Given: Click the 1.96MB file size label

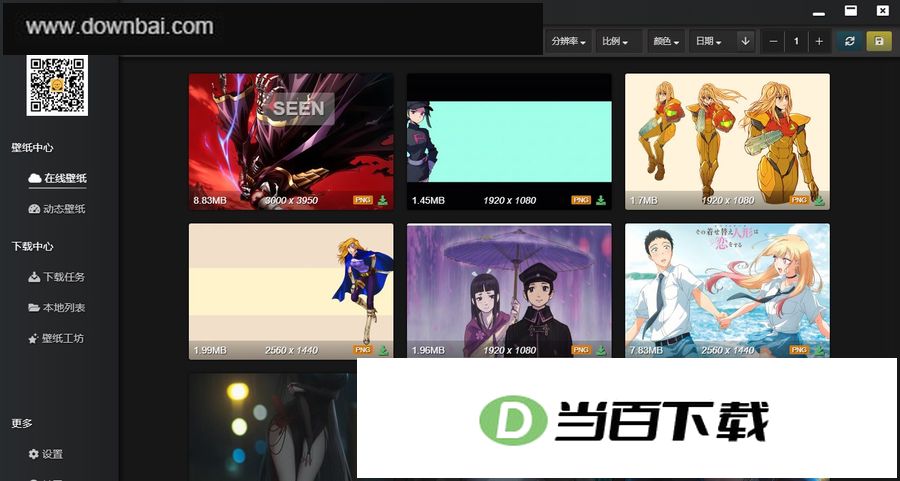Looking at the screenshot, I should (428, 350).
